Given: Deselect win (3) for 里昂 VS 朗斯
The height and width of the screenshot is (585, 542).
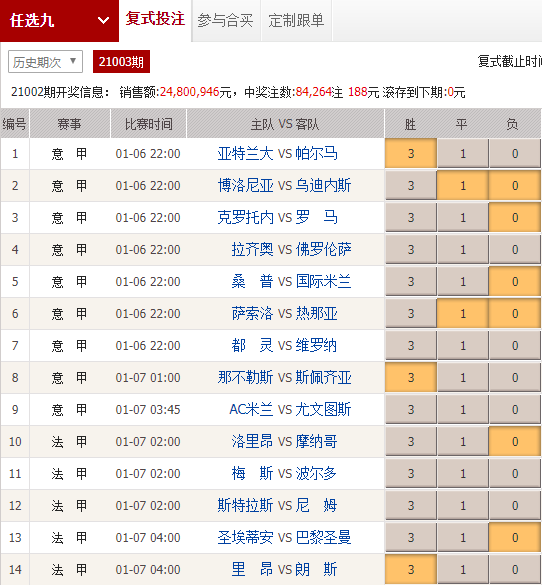Looking at the screenshot, I should point(411,570).
